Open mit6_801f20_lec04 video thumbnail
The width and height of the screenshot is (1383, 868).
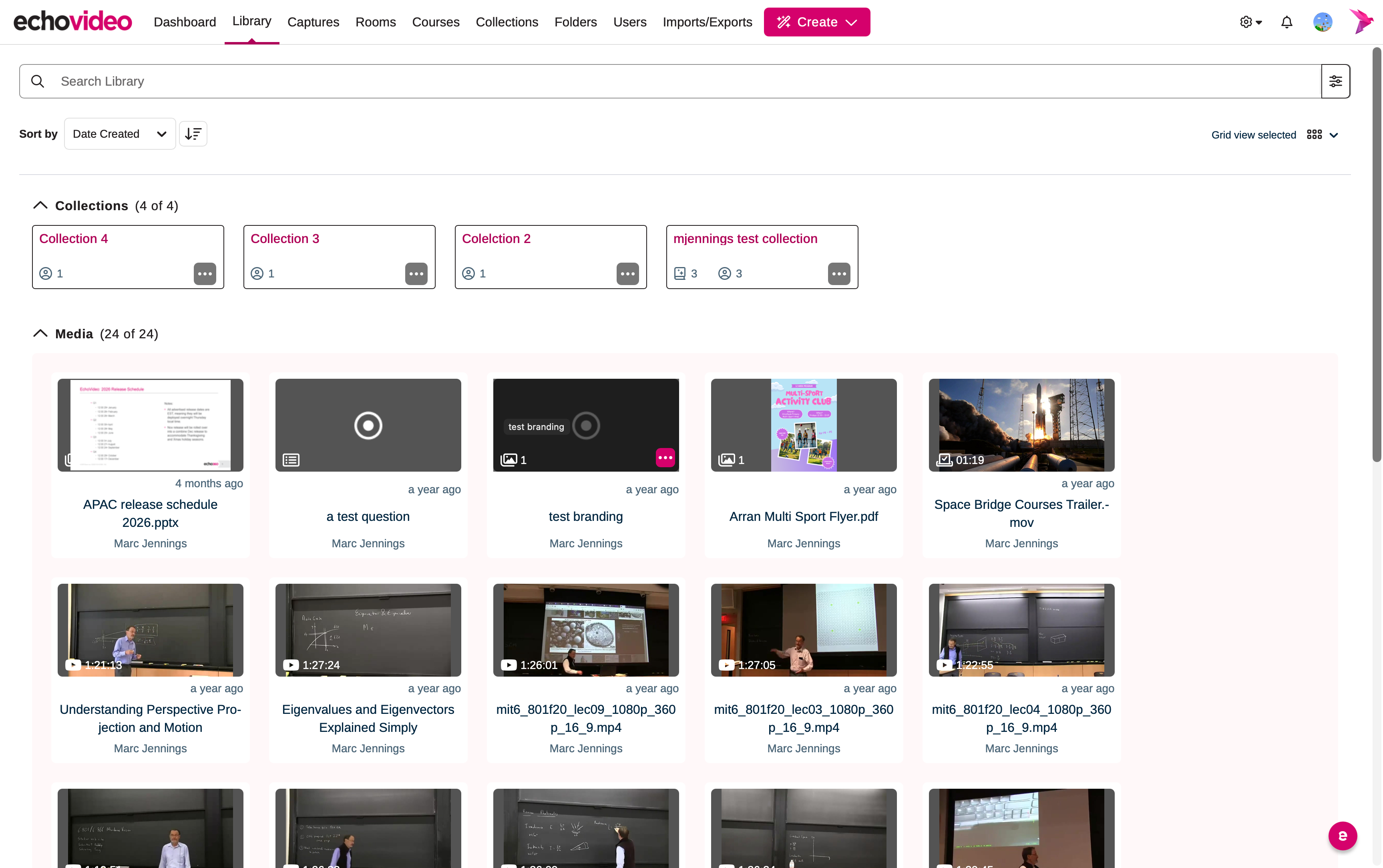tap(1021, 630)
